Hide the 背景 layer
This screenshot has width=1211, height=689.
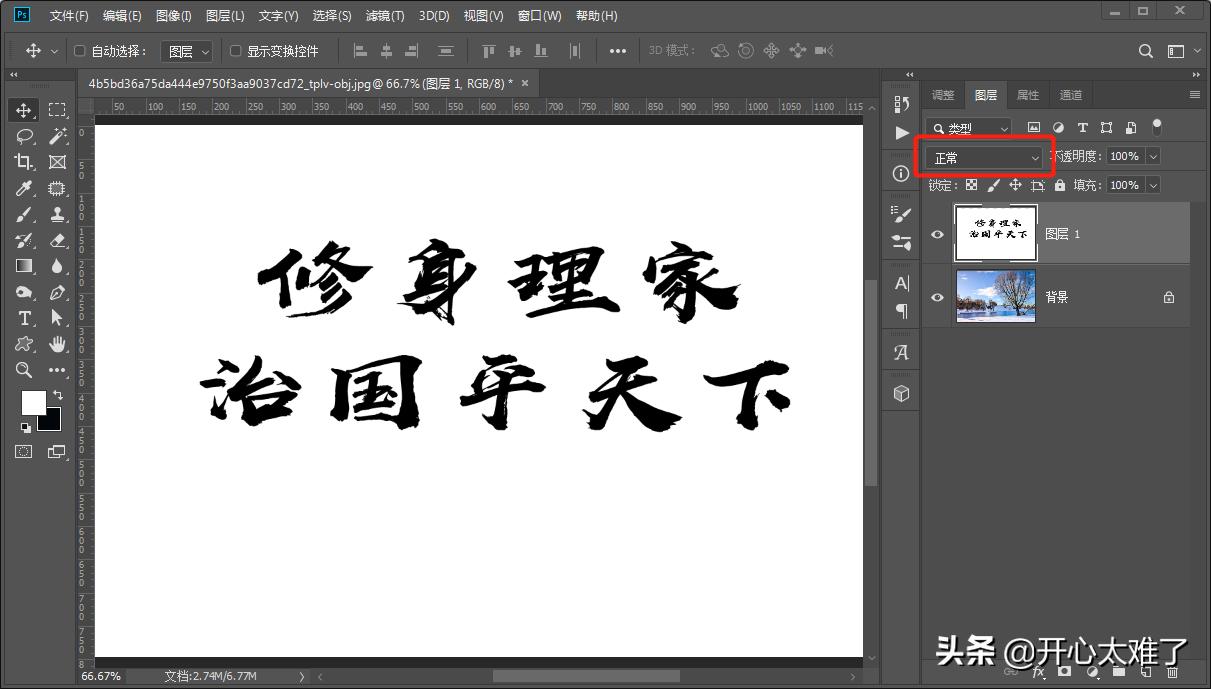(936, 297)
